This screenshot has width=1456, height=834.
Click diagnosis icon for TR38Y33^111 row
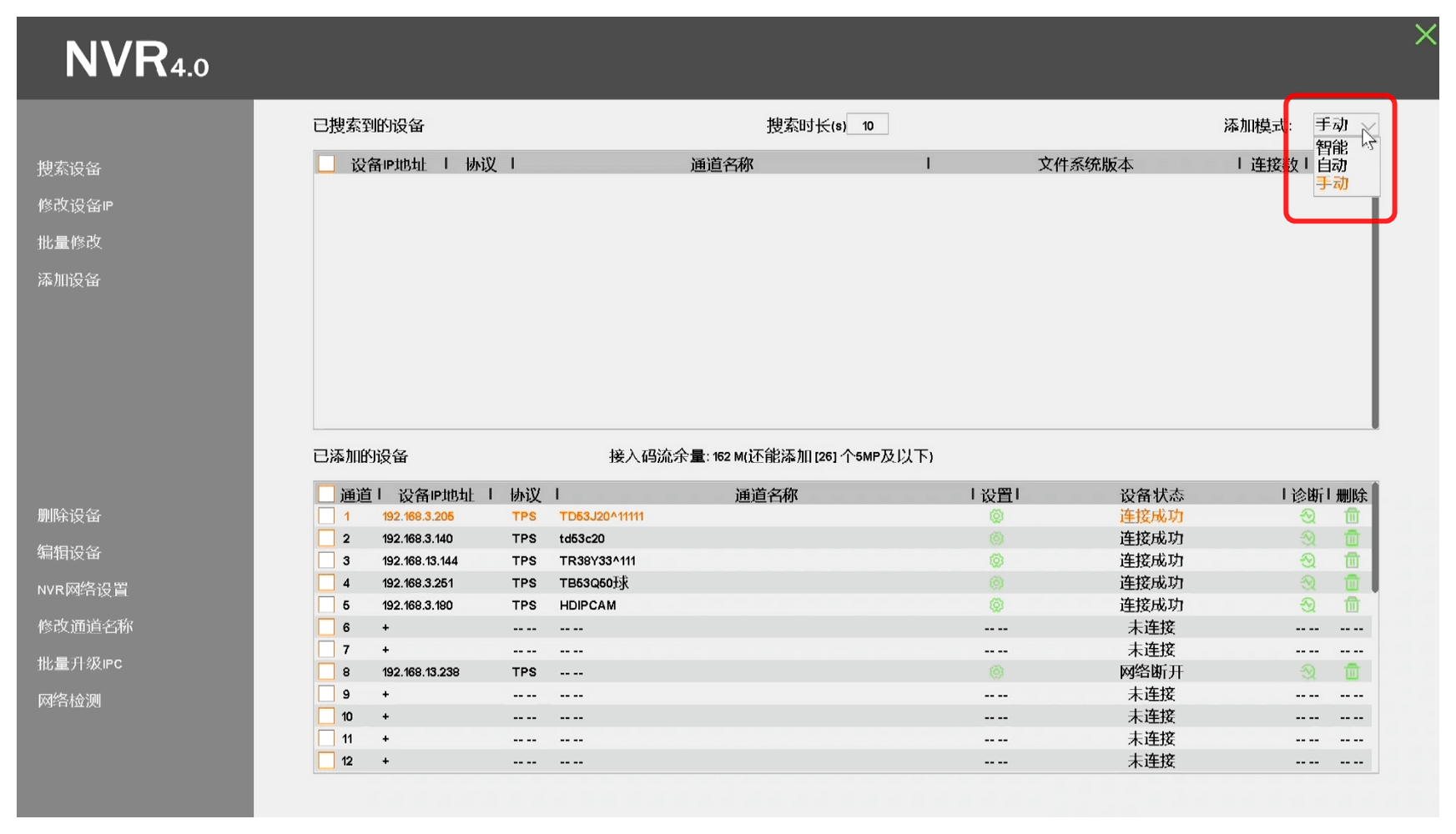coord(1307,560)
